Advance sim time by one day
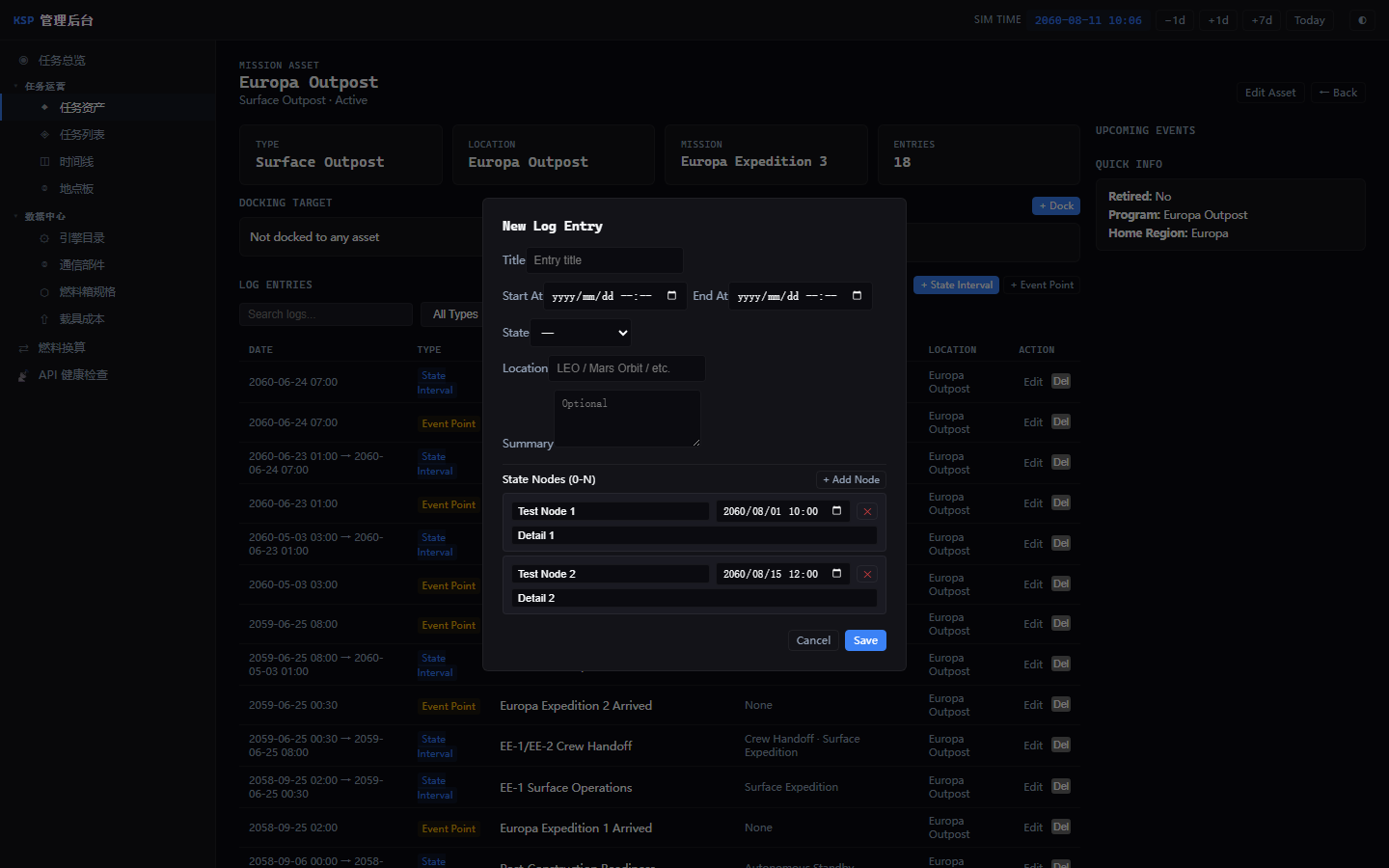Viewport: 1389px width, 868px height. (x=1218, y=20)
